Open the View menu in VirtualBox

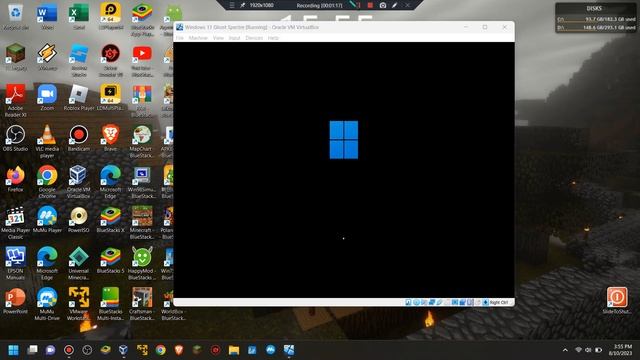pyautogui.click(x=218, y=38)
